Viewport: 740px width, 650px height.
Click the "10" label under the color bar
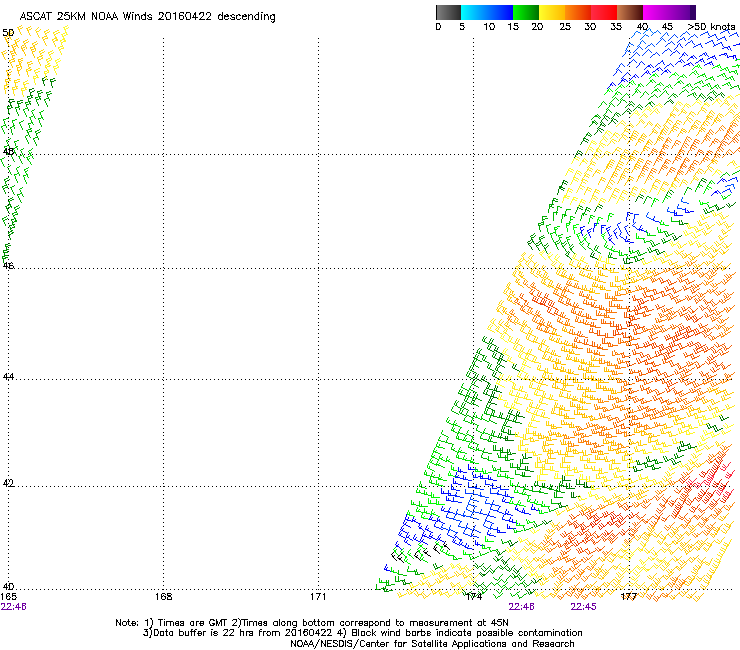(489, 26)
